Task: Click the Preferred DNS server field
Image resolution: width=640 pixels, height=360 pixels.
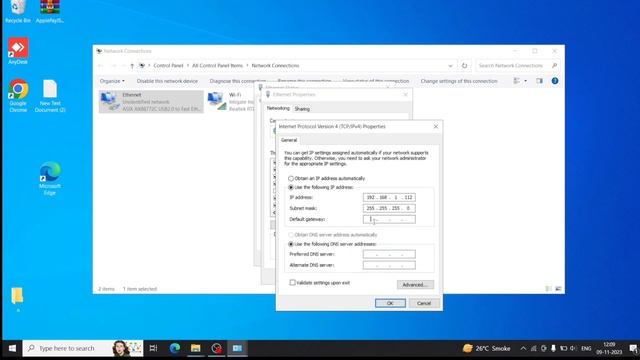Action: [x=389, y=254]
